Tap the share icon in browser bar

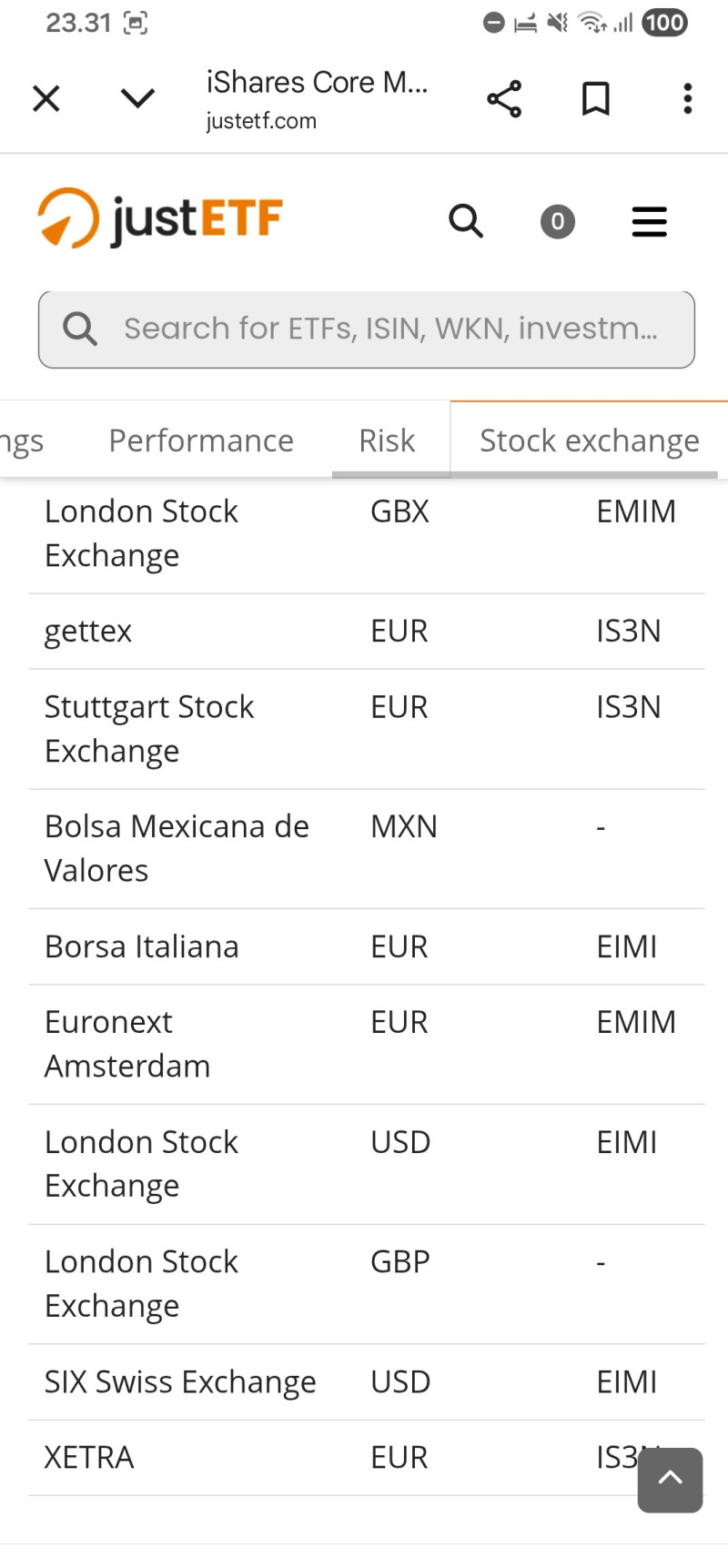[504, 98]
